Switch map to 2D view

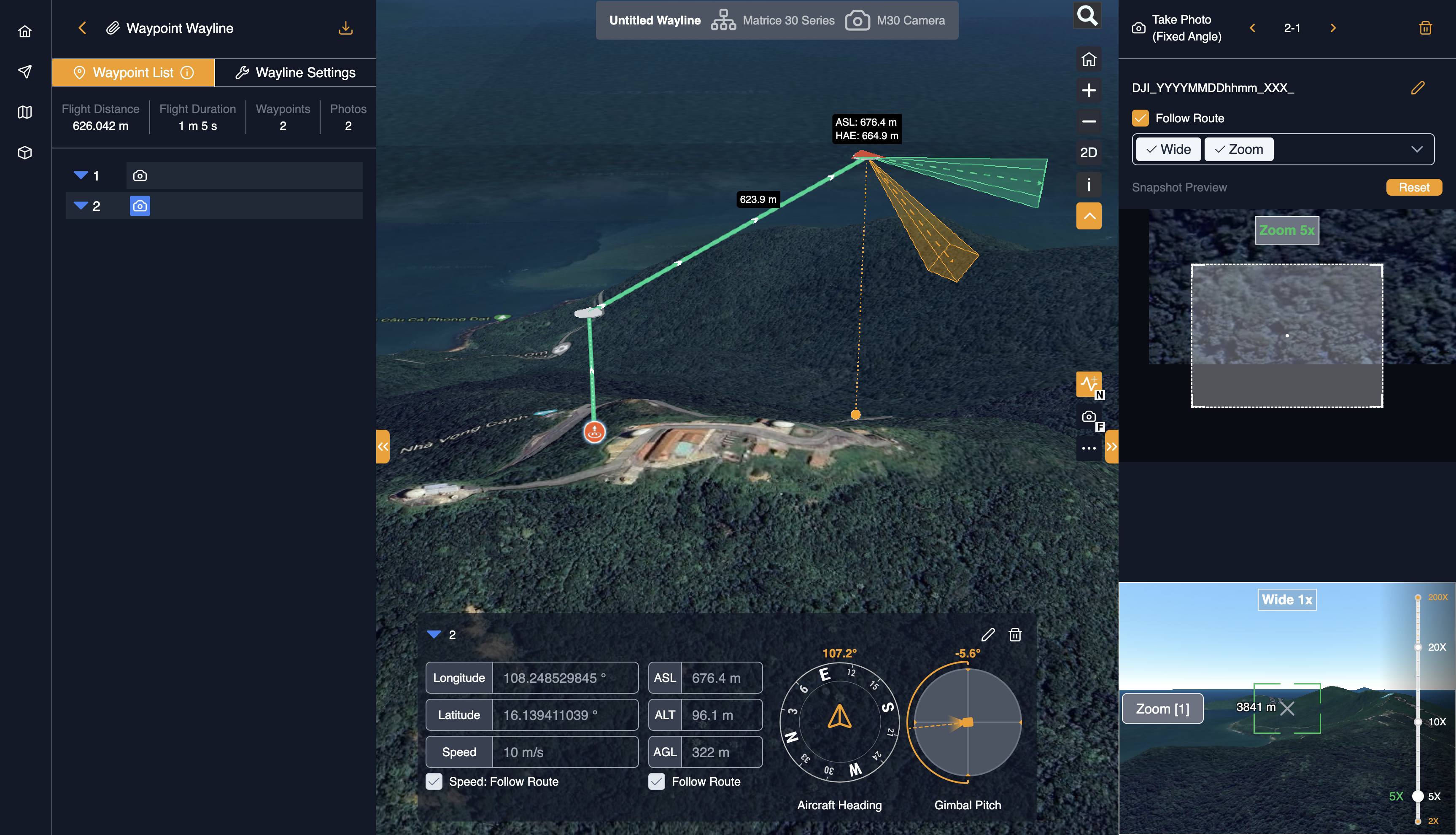pyautogui.click(x=1089, y=153)
